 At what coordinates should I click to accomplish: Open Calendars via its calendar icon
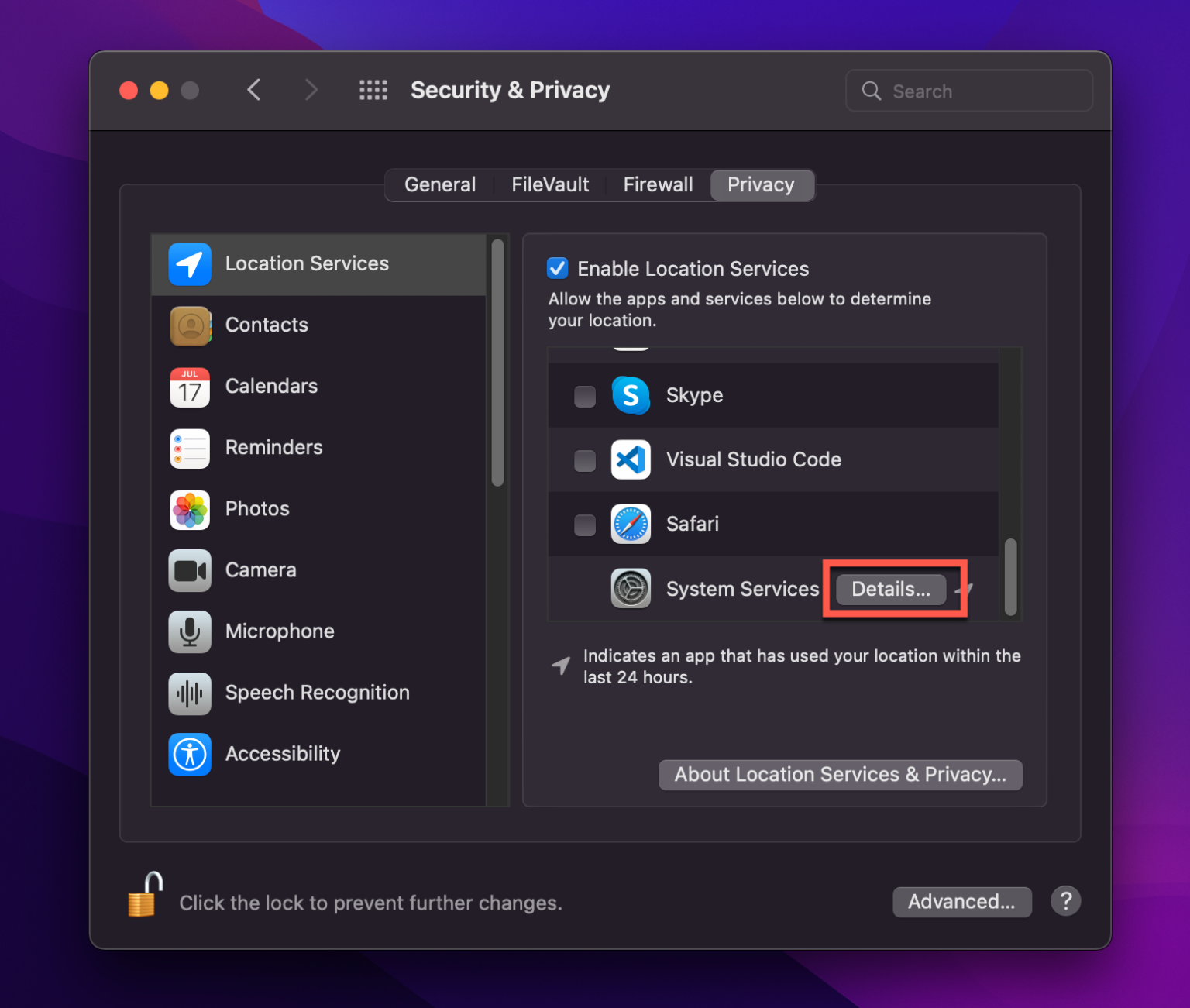(x=190, y=387)
